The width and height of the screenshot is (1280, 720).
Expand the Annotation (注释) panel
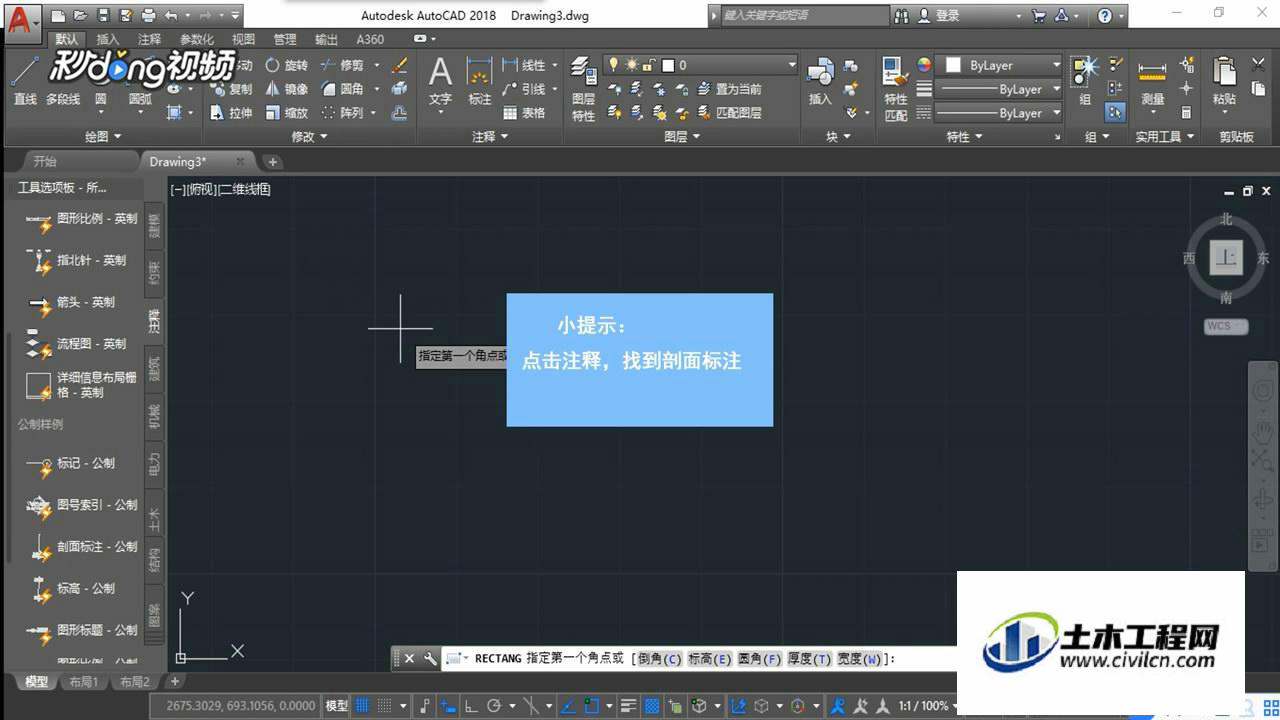point(490,136)
